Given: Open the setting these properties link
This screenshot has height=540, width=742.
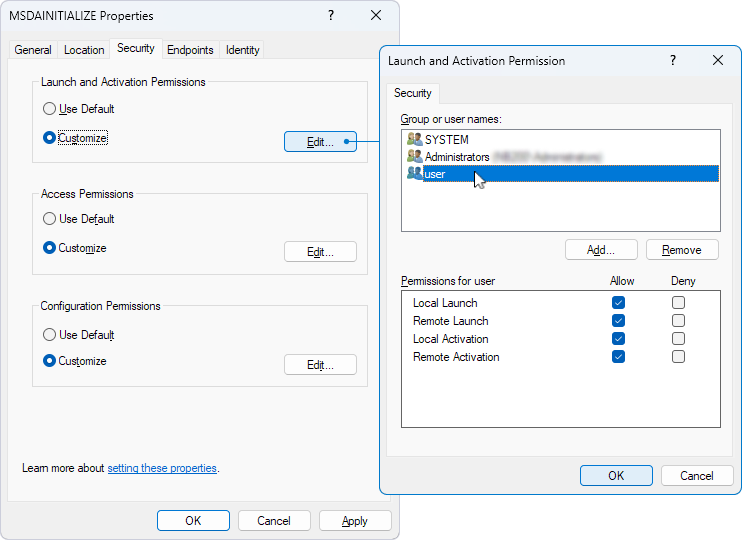Looking at the screenshot, I should pos(162,468).
